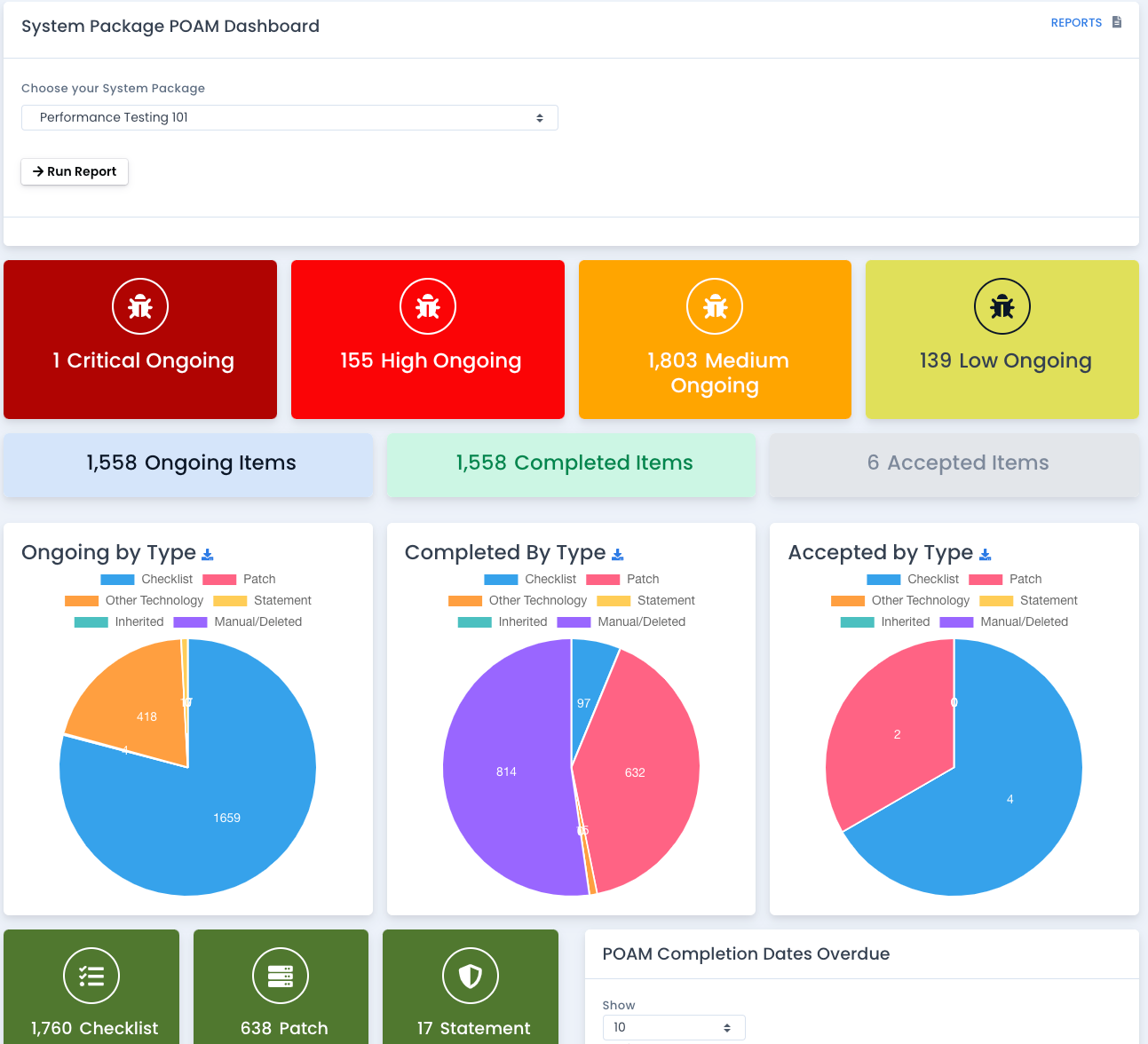The height and width of the screenshot is (1044, 1148).
Task: Click the Medium Ongoing bug icon
Action: pyautogui.click(x=715, y=306)
